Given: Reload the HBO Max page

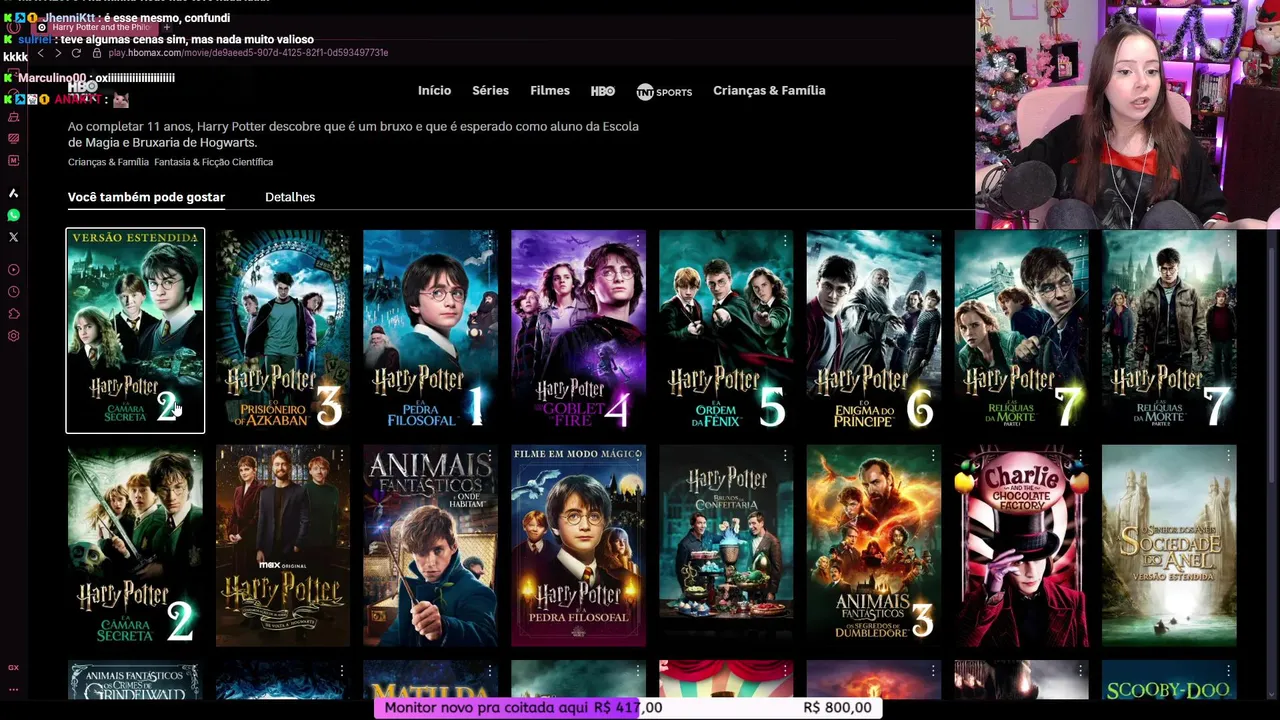Looking at the screenshot, I should coord(76,53).
